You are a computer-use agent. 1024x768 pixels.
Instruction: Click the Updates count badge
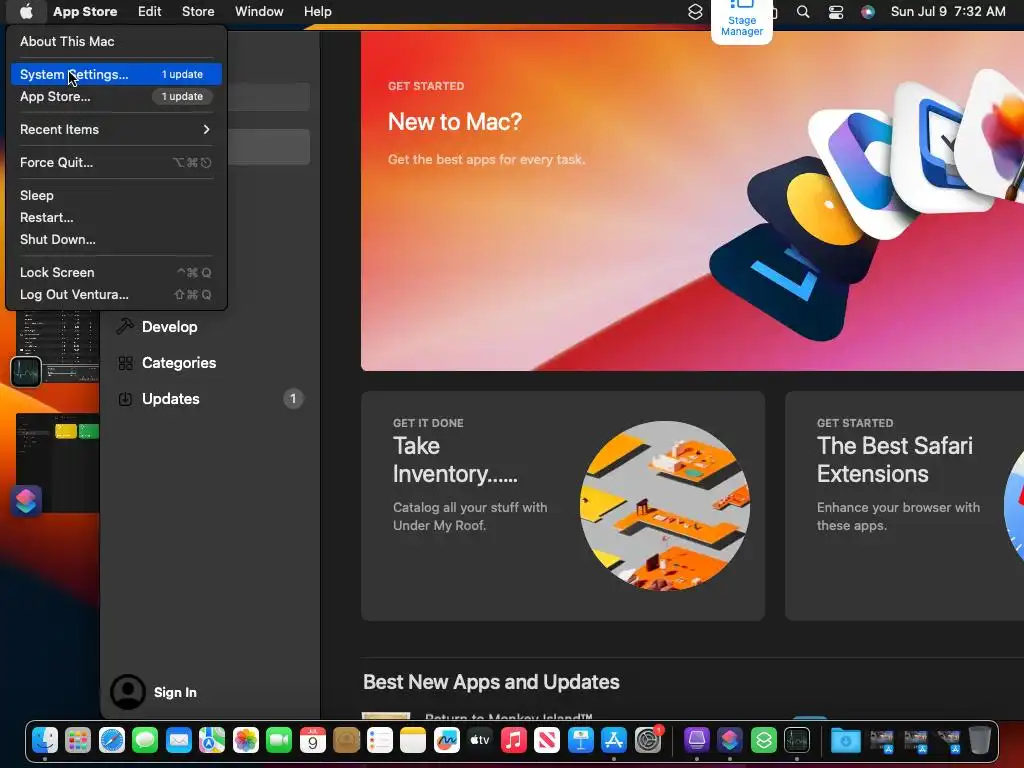(293, 398)
